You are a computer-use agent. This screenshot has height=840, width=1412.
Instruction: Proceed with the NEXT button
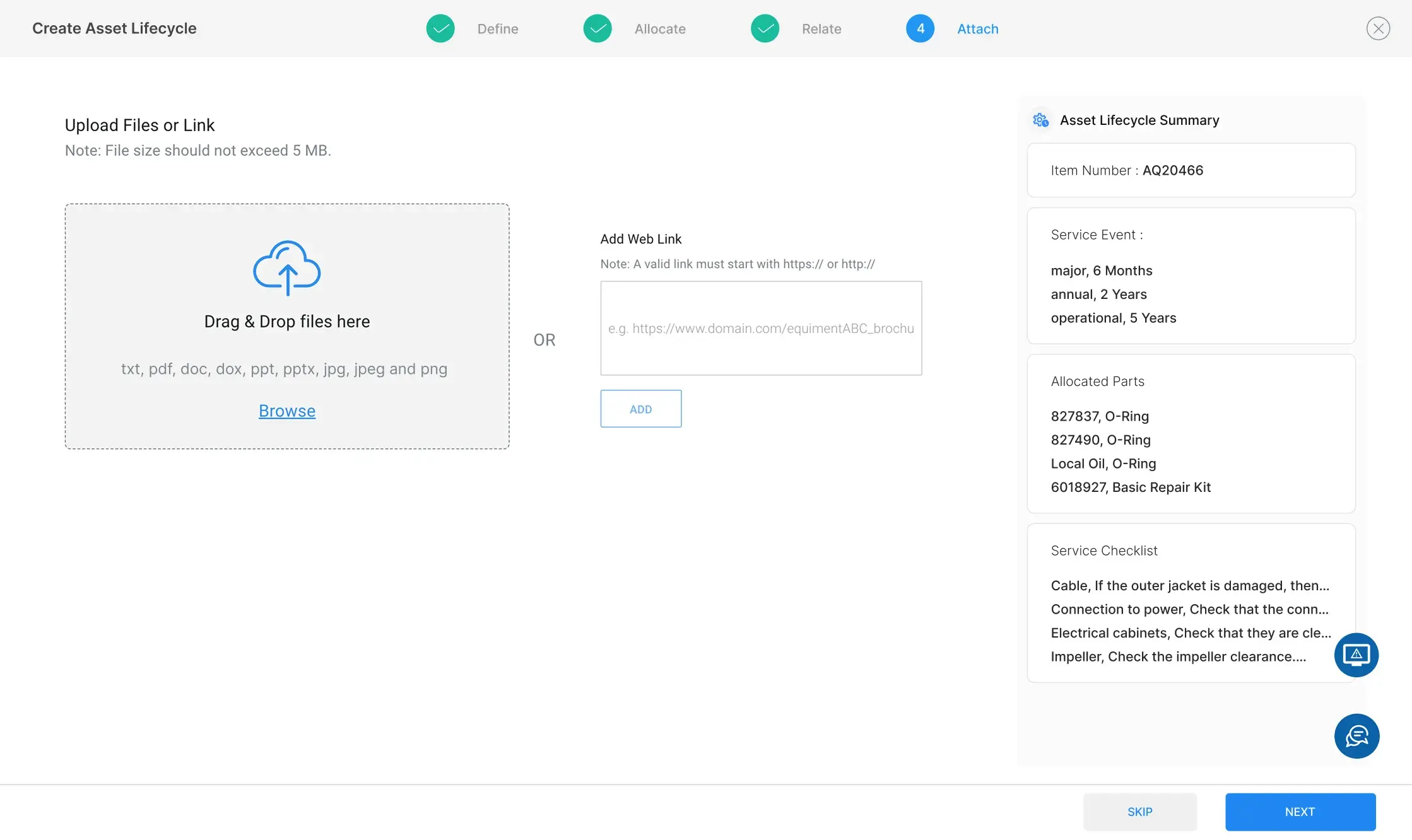point(1300,812)
